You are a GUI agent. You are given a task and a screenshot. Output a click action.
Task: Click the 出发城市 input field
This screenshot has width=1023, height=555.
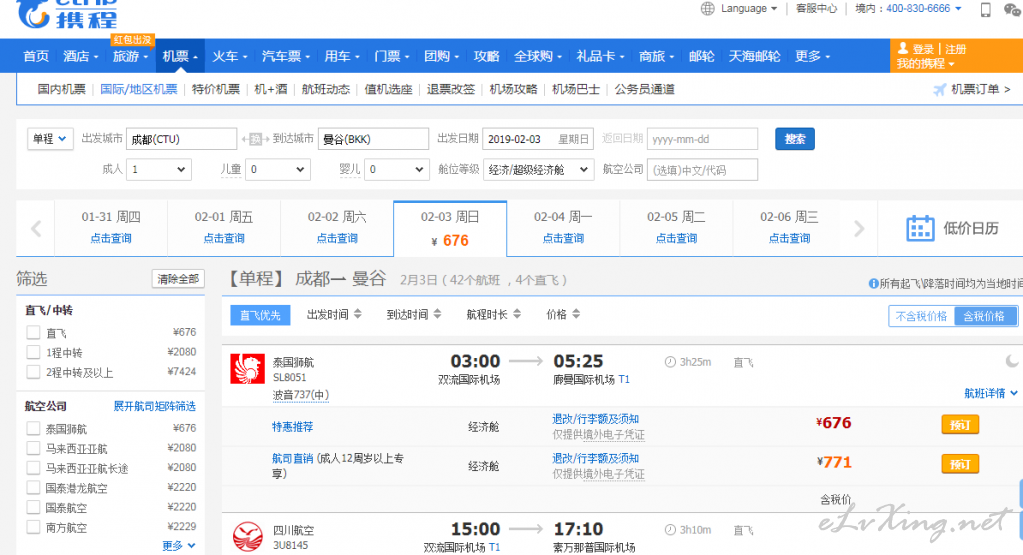tap(181, 139)
